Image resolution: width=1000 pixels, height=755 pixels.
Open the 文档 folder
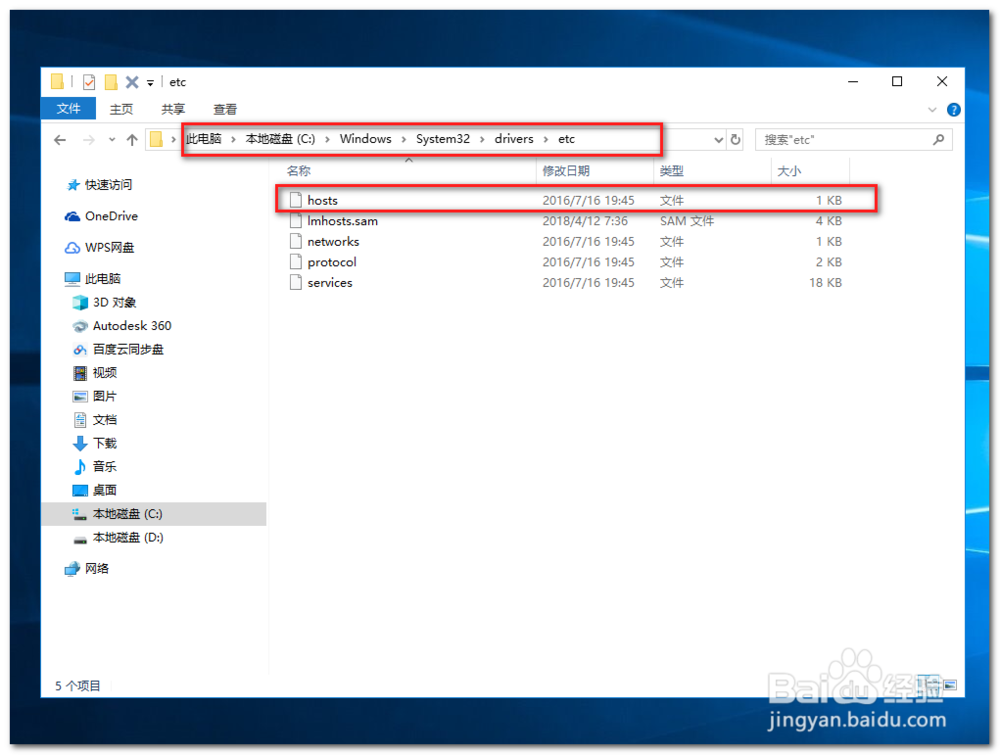(x=105, y=420)
